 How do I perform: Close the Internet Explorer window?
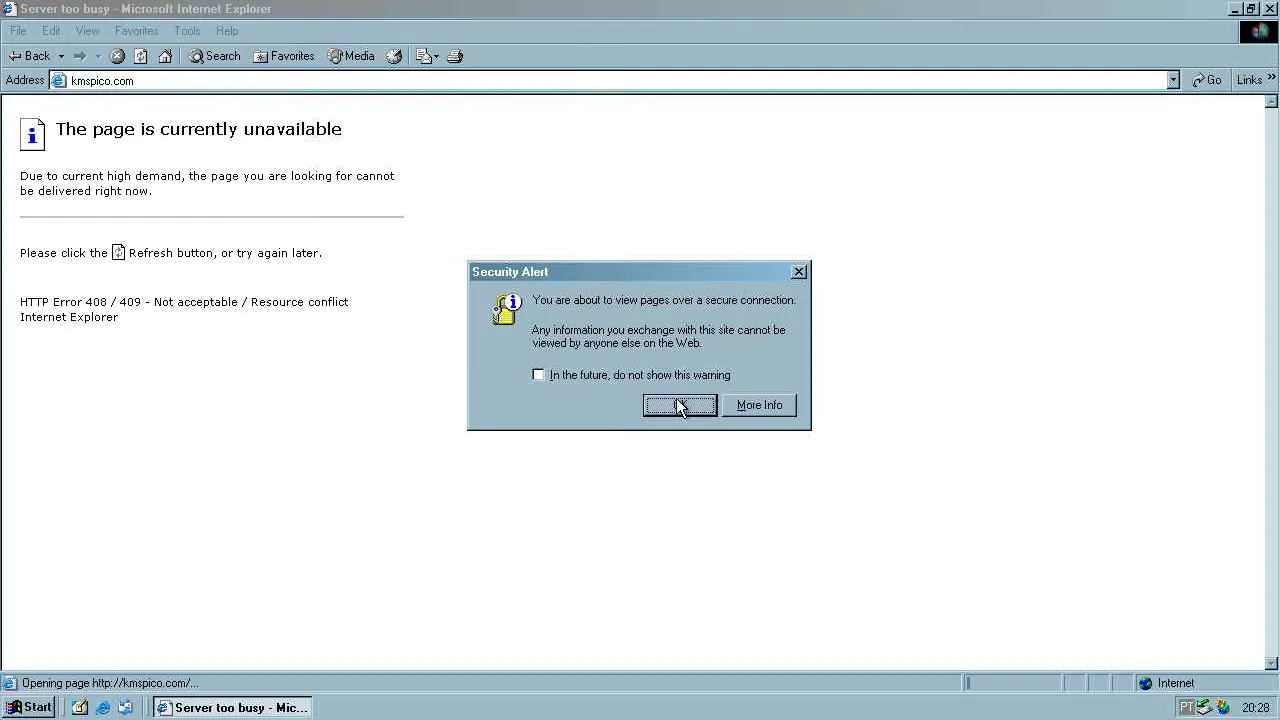[x=1270, y=9]
